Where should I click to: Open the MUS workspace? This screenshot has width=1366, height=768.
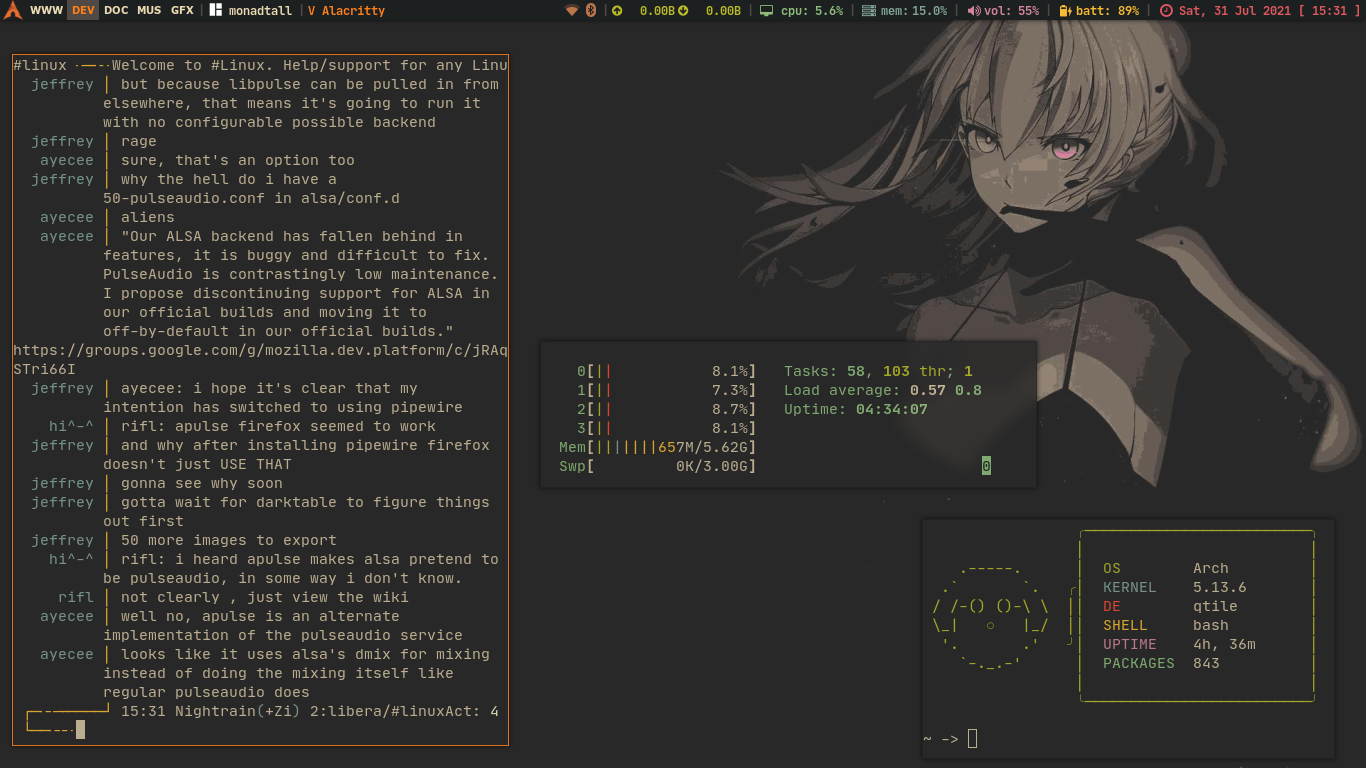coord(148,10)
